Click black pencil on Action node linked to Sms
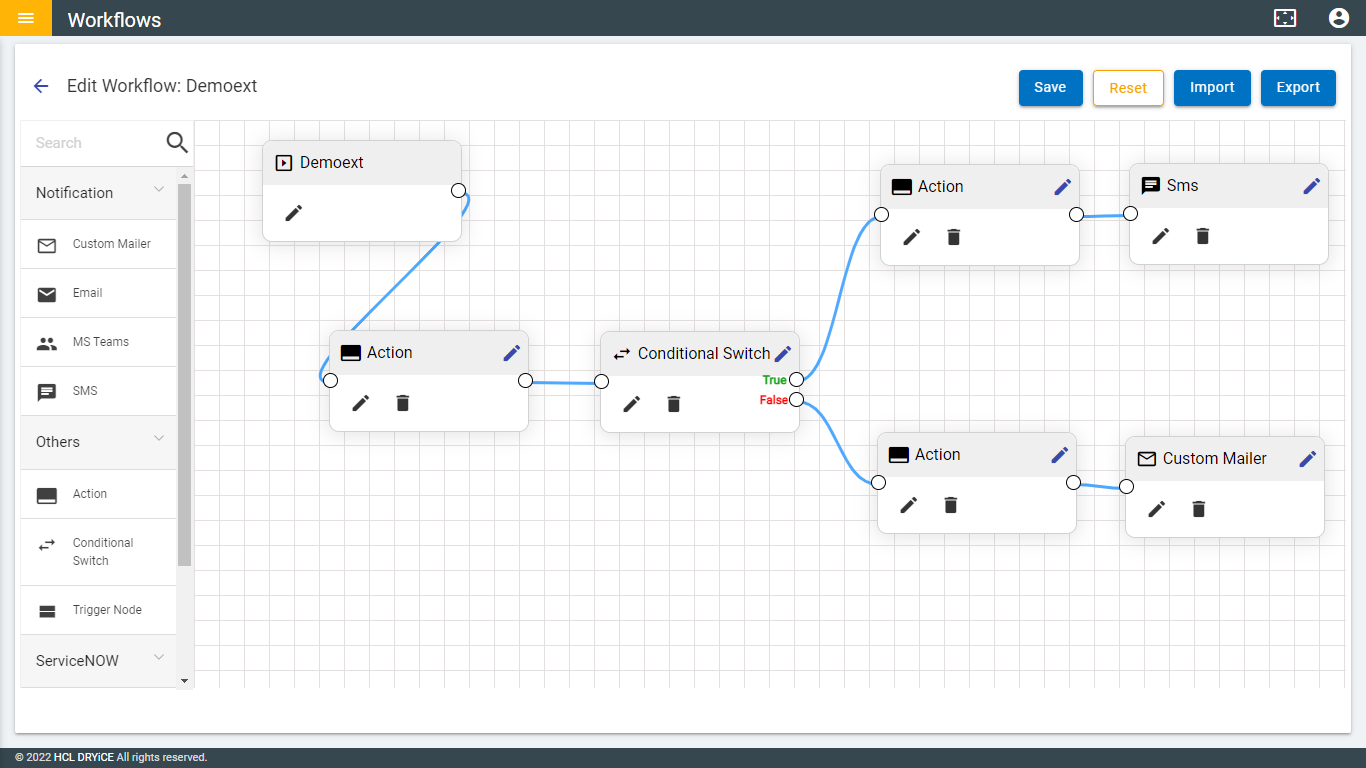 coord(912,237)
